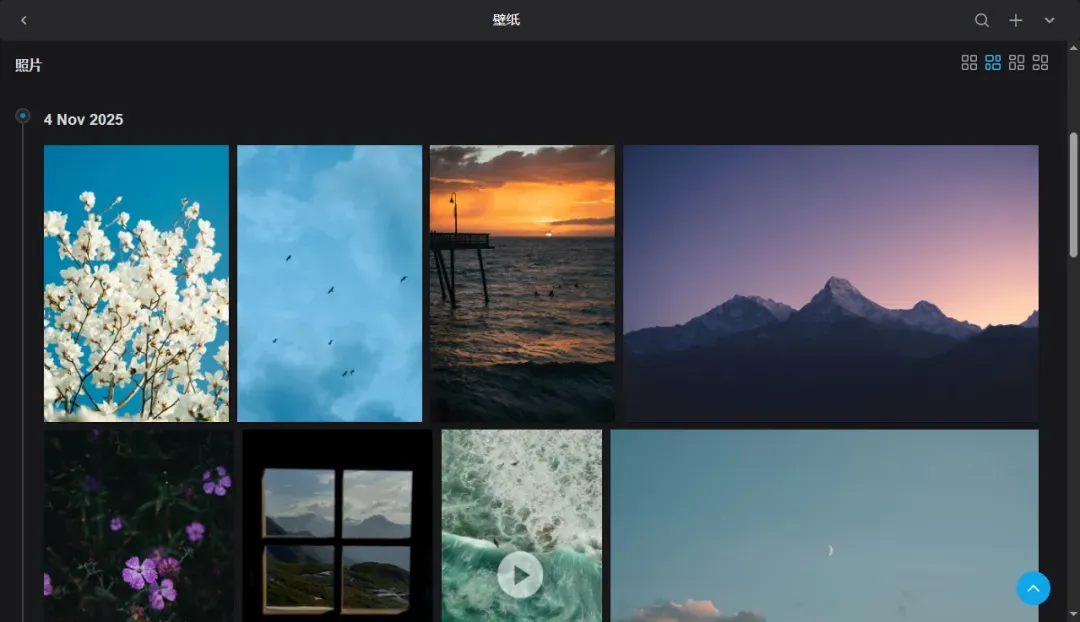Select the highlighted blue justified layout icon

(x=993, y=62)
